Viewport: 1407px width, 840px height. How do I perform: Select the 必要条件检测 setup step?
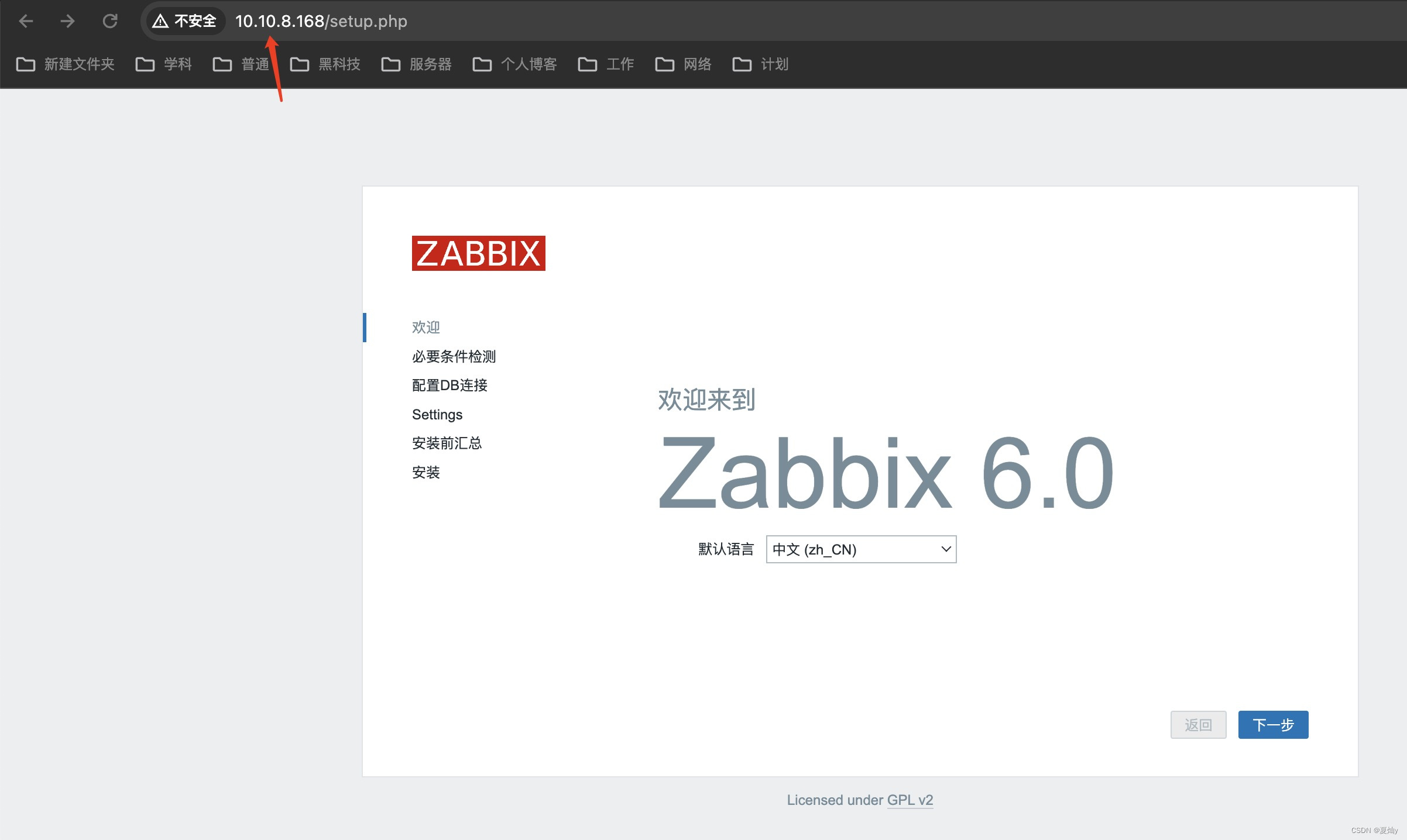click(454, 356)
